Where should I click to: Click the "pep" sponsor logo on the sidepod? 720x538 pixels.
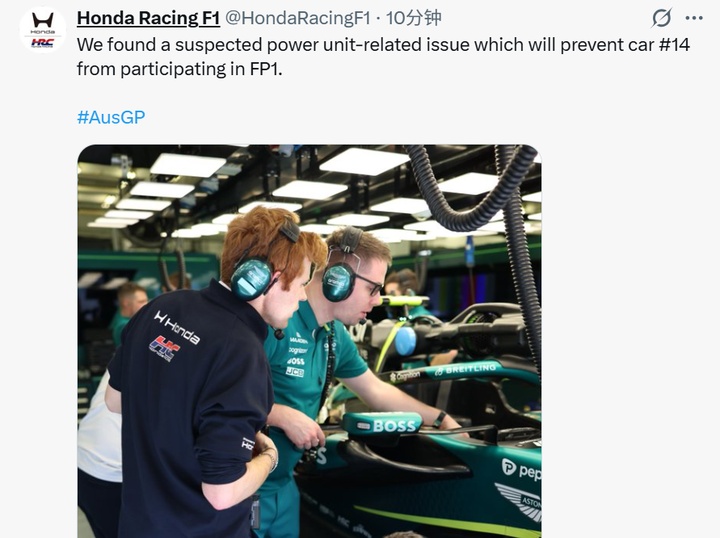(x=521, y=469)
